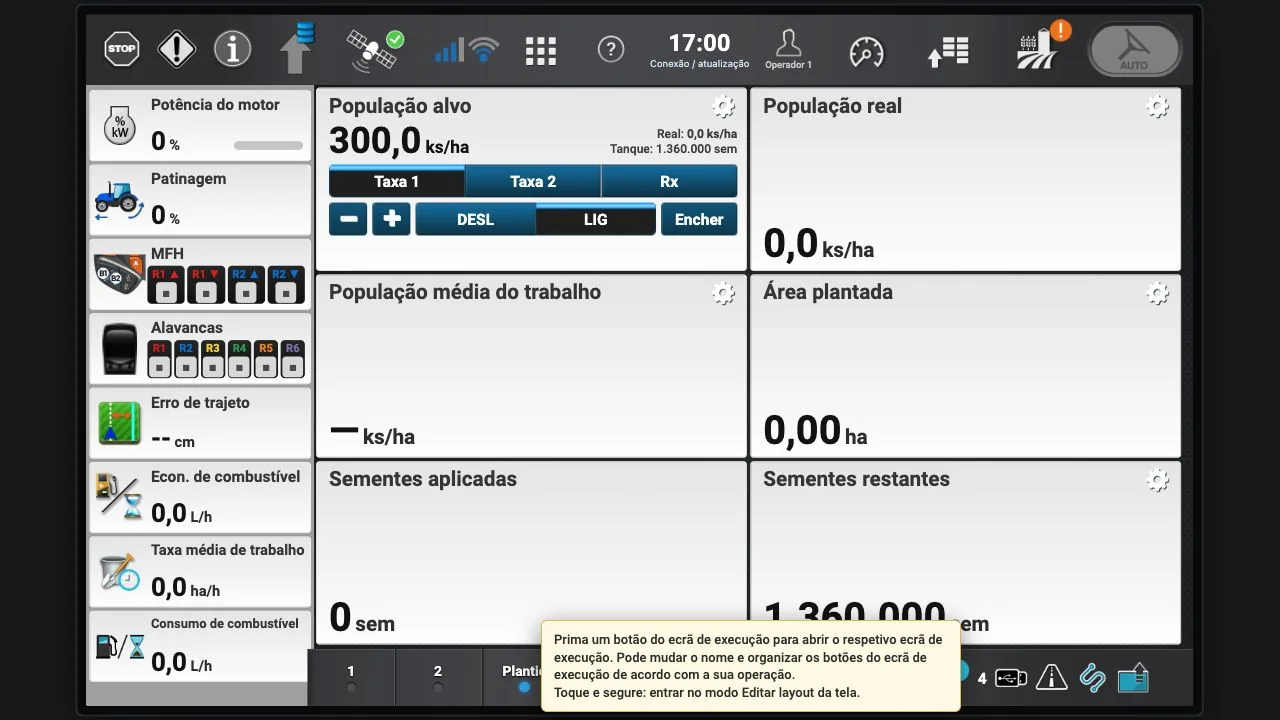The image size is (1280, 720).
Task: Open the Consumo de combustível widget
Action: coord(200,645)
